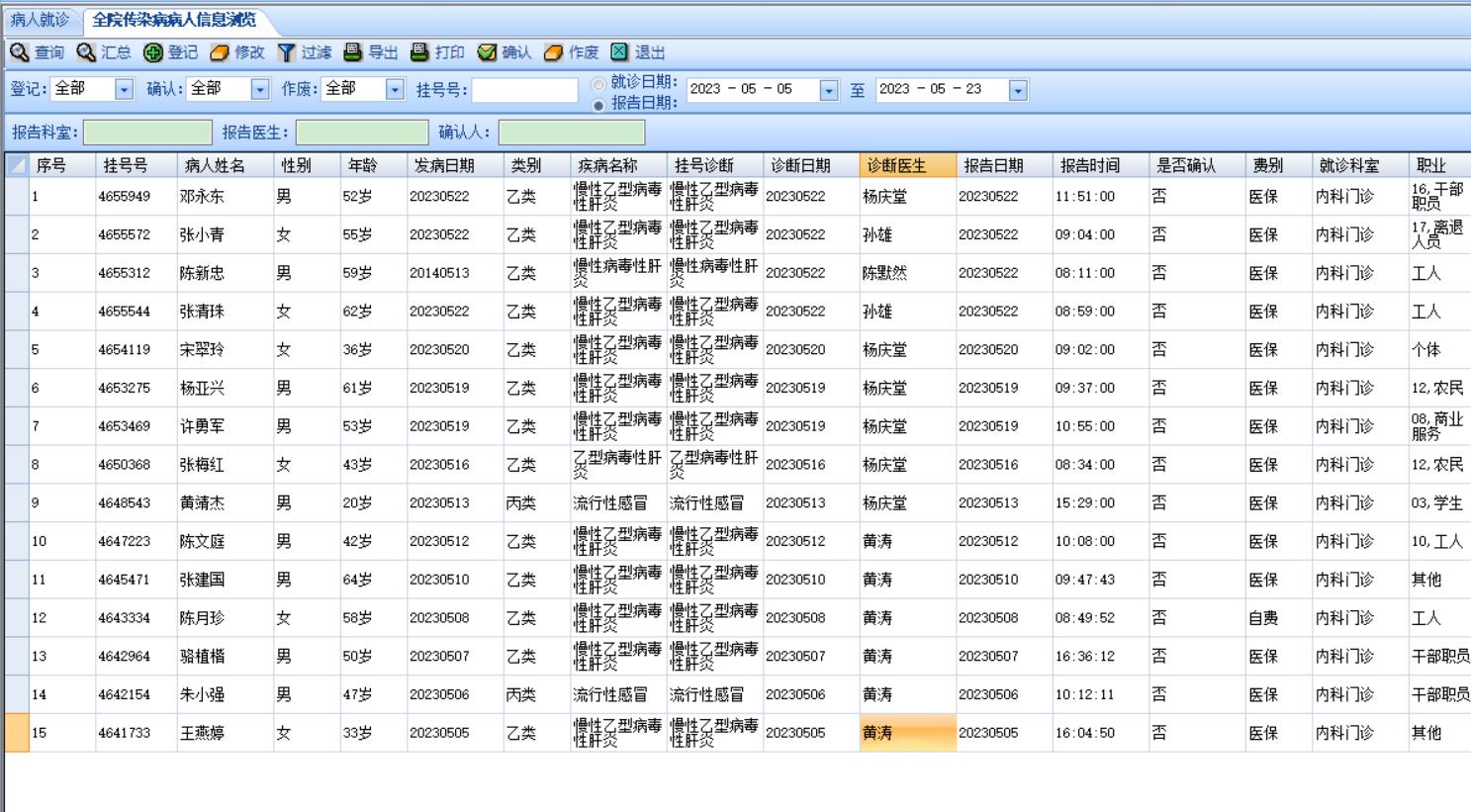This screenshot has width=1471, height=812.
Task: Expand the 登记 dropdown list
Action: (x=124, y=90)
